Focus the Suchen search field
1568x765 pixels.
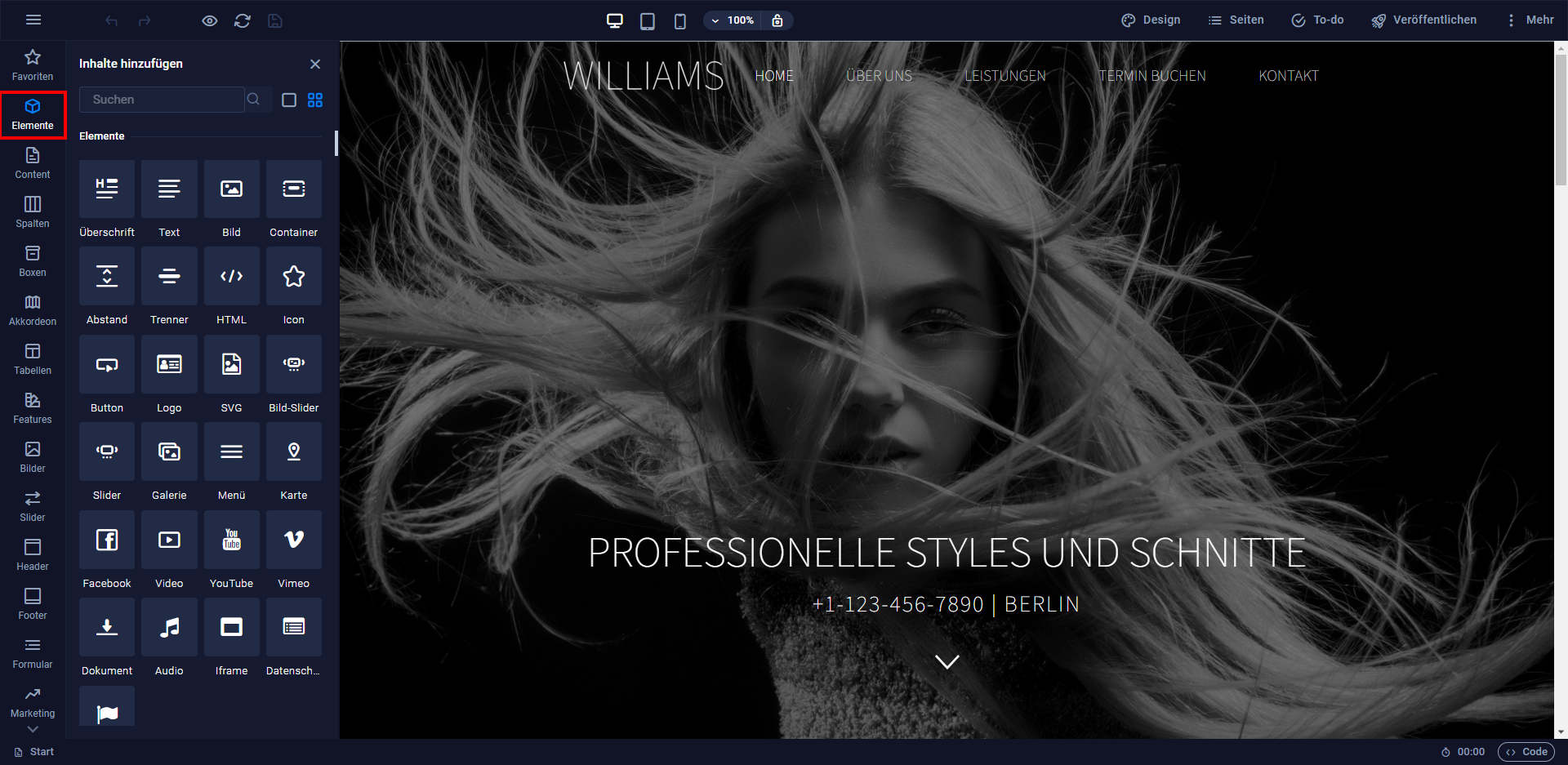point(162,100)
